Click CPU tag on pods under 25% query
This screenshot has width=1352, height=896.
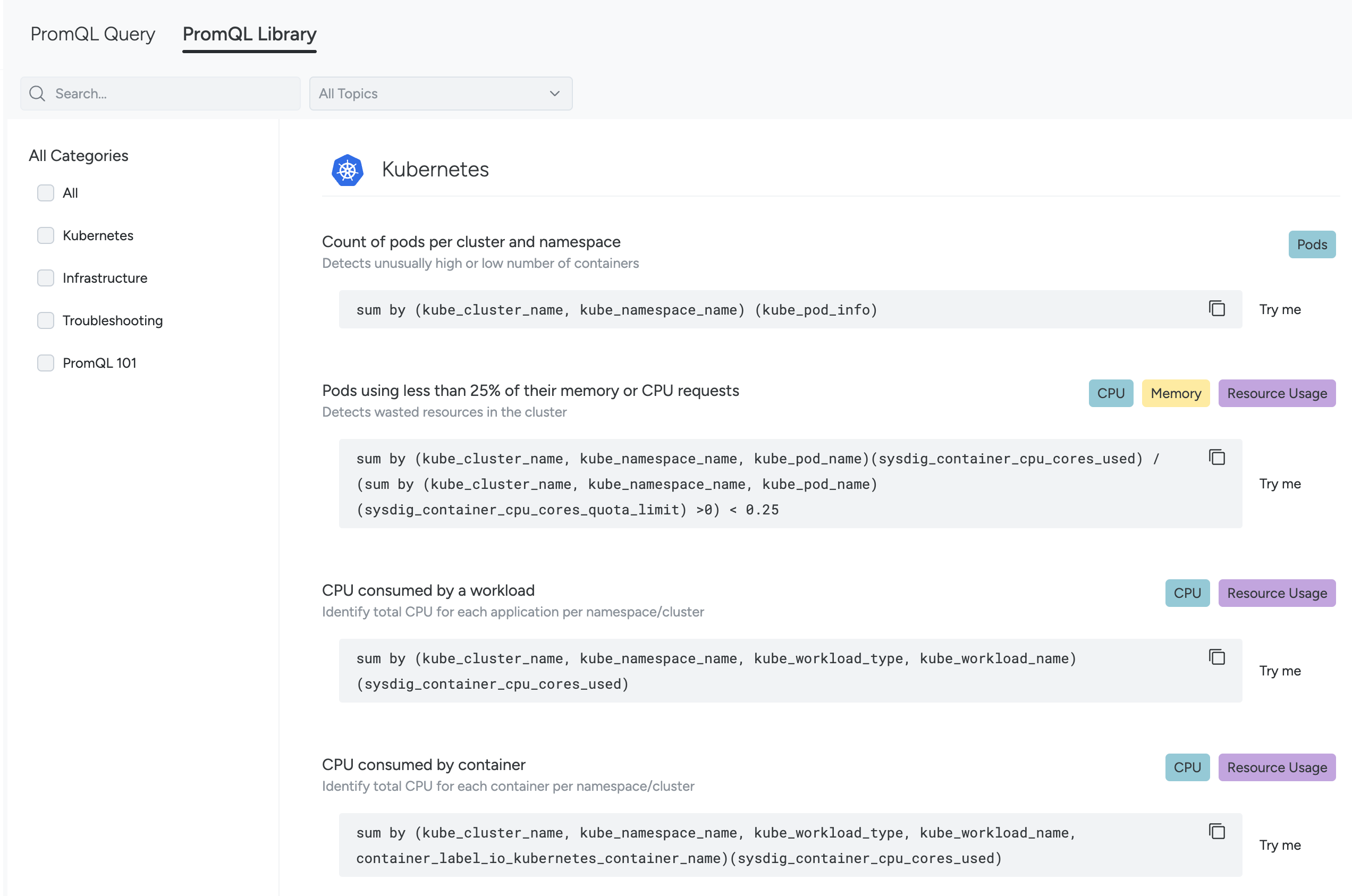coord(1110,394)
